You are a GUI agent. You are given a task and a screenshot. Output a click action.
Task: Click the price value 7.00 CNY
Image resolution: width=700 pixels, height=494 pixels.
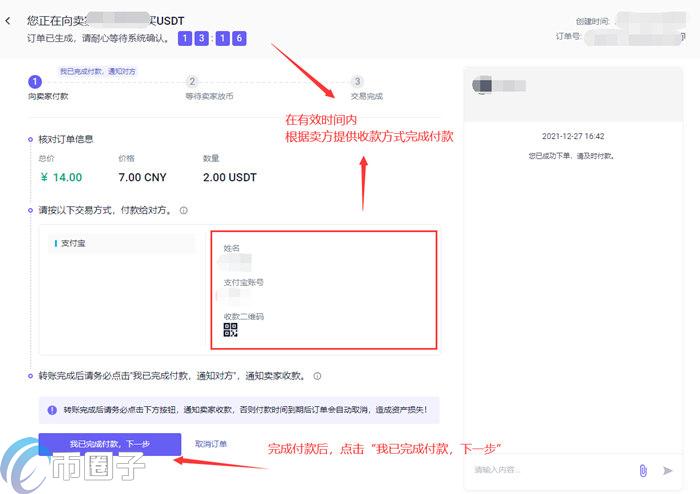(x=142, y=177)
